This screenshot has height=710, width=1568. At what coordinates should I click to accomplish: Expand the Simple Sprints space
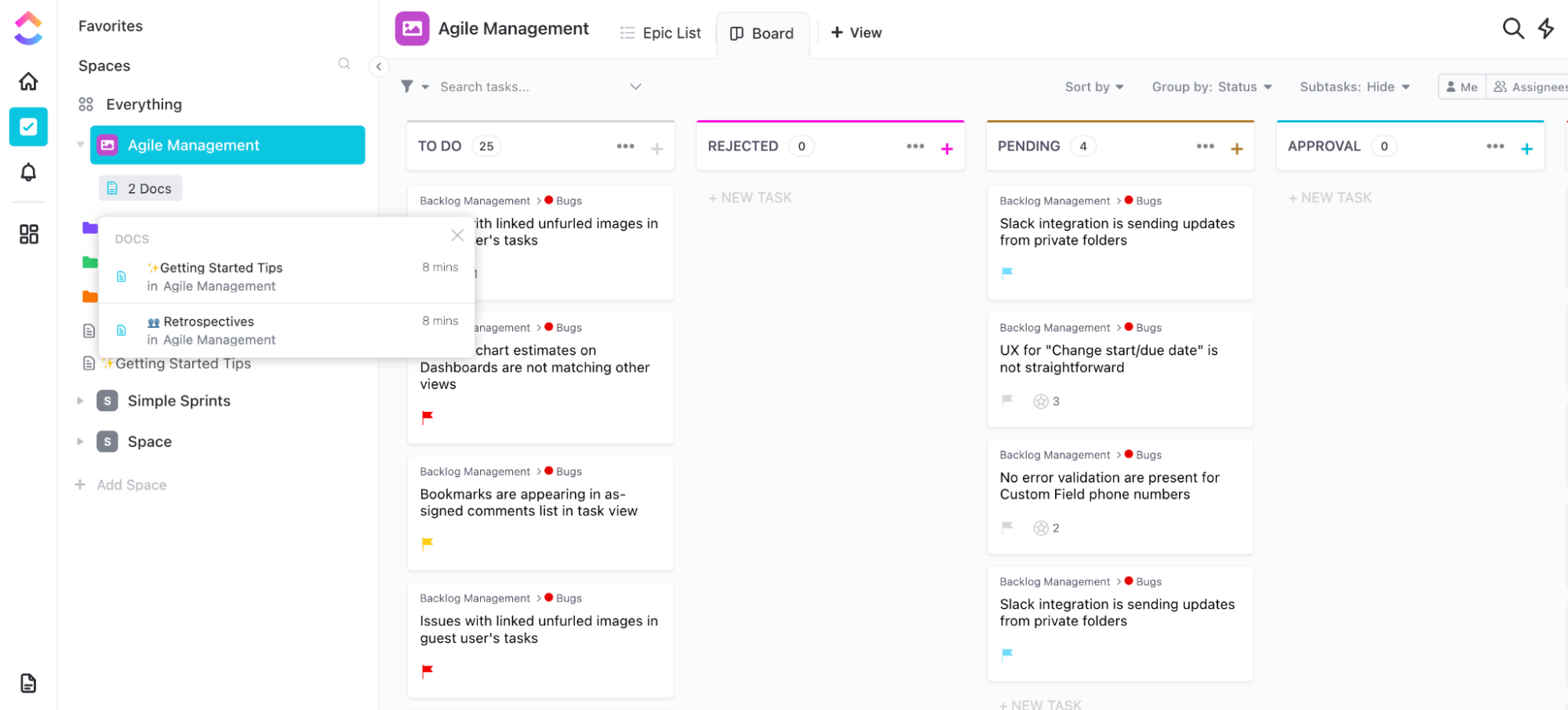(x=80, y=401)
